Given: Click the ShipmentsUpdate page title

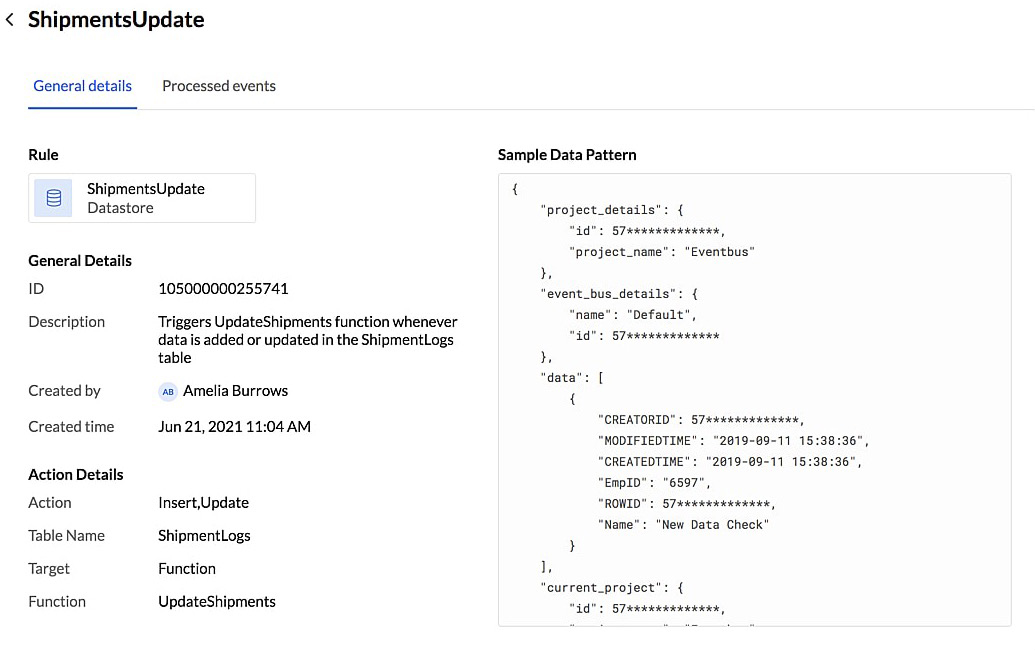Looking at the screenshot, I should 116,20.
